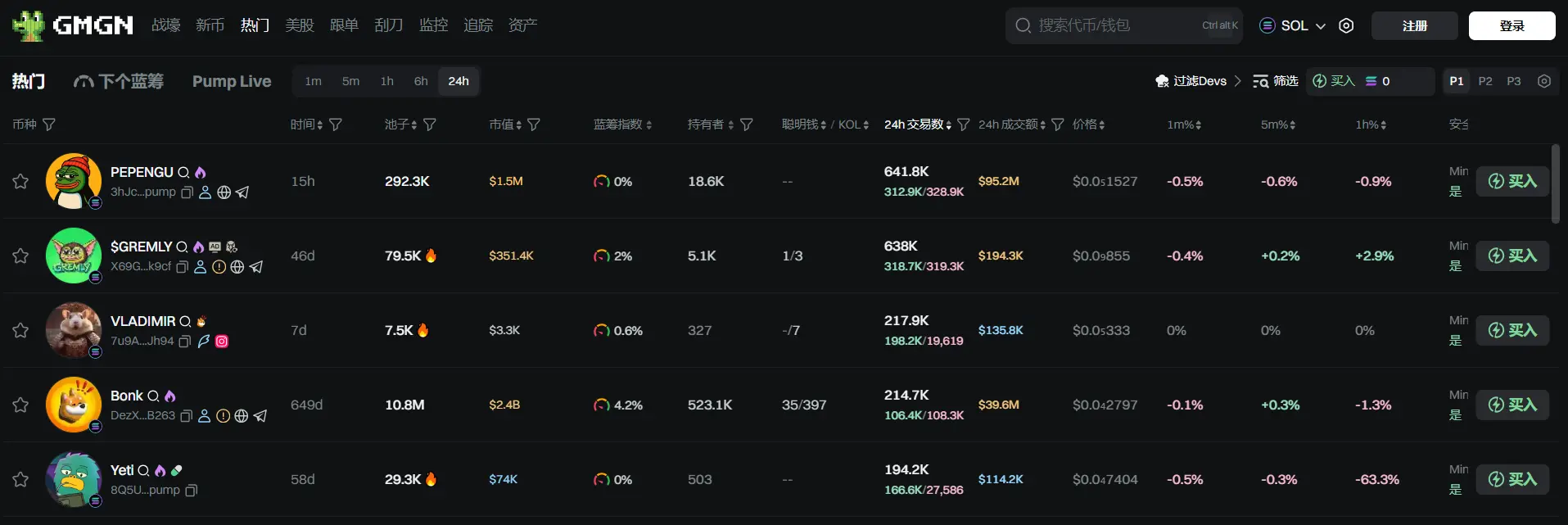Screen dimensions: 1568x525
Task: Open market cap (市值) filter funnel
Action: pyautogui.click(x=534, y=124)
